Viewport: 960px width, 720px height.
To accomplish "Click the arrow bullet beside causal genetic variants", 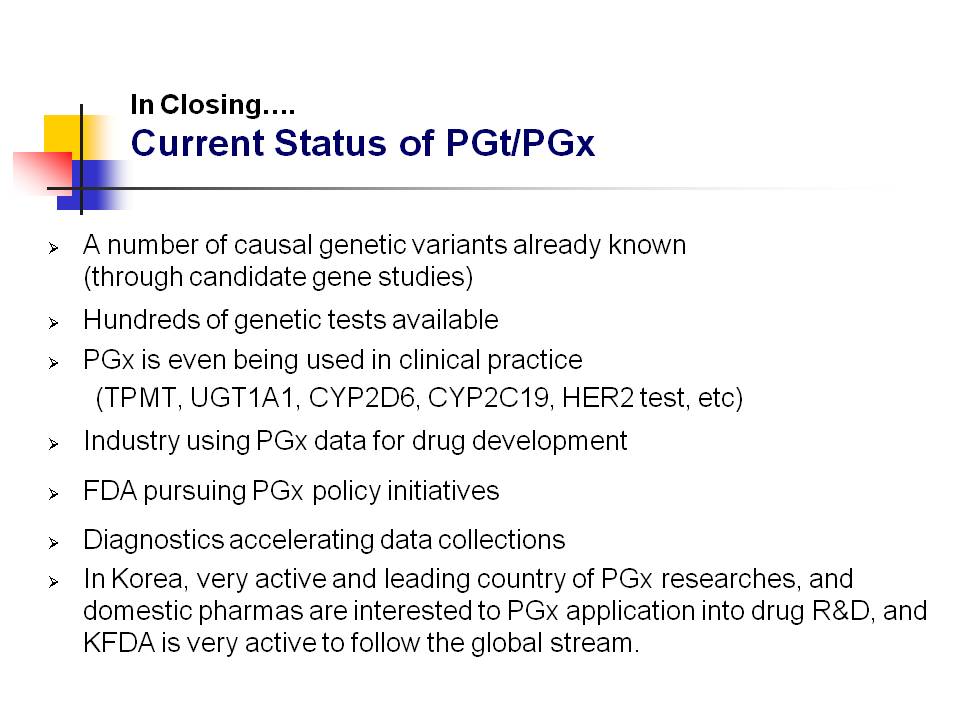I will point(53,248).
